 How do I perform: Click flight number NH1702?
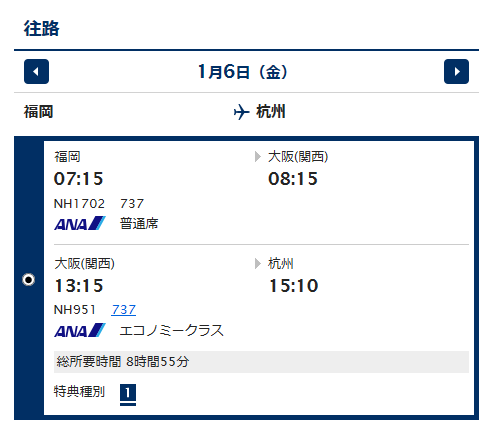(x=79, y=203)
